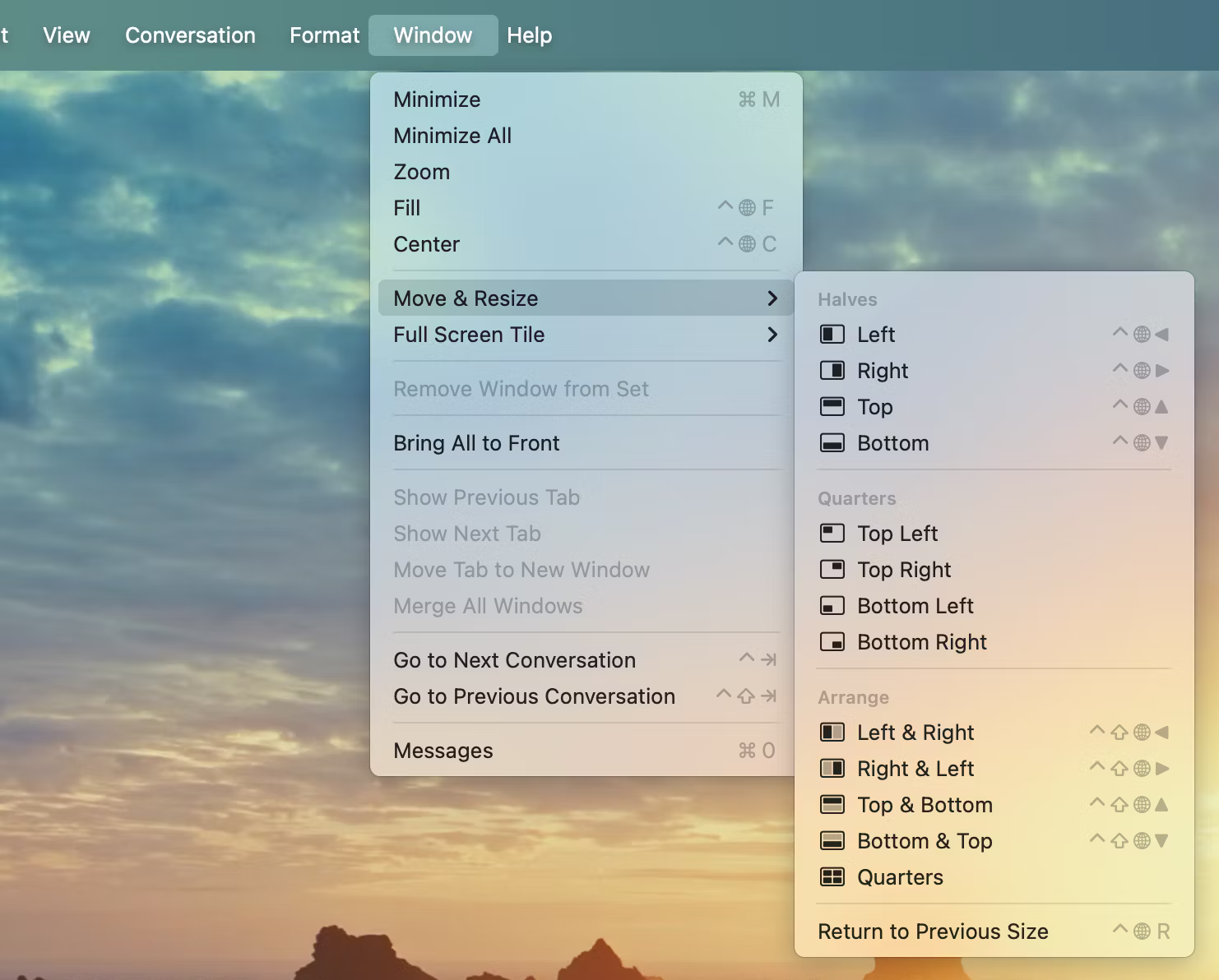This screenshot has height=980, width=1219.
Task: Click the Bottom Right quarter label
Action: pyautogui.click(x=922, y=642)
